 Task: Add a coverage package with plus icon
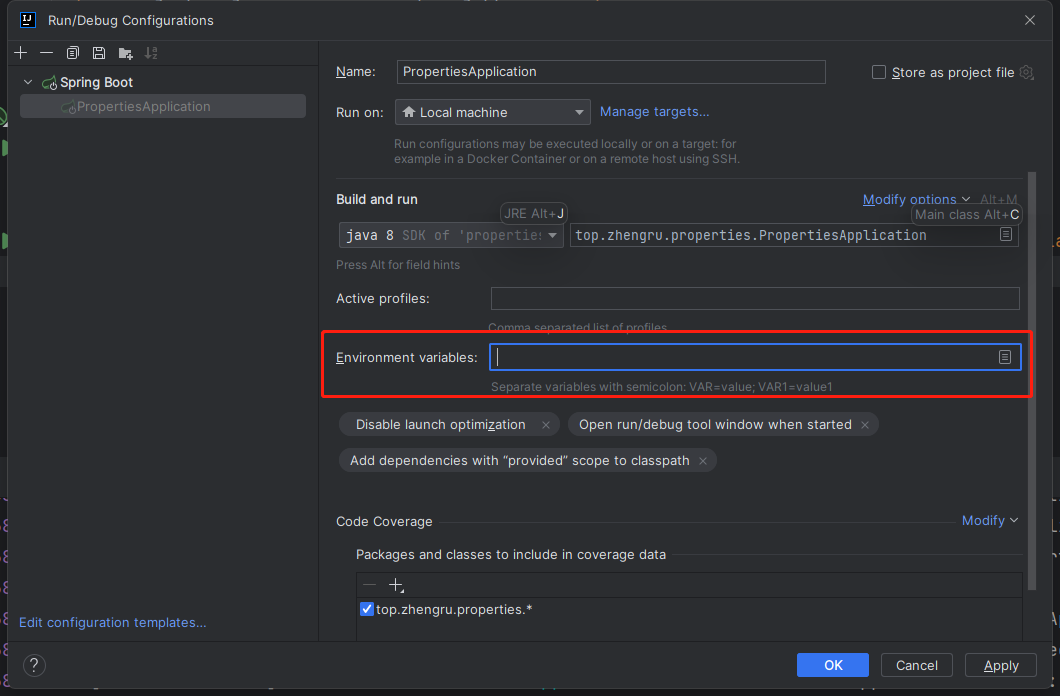pyautogui.click(x=396, y=585)
